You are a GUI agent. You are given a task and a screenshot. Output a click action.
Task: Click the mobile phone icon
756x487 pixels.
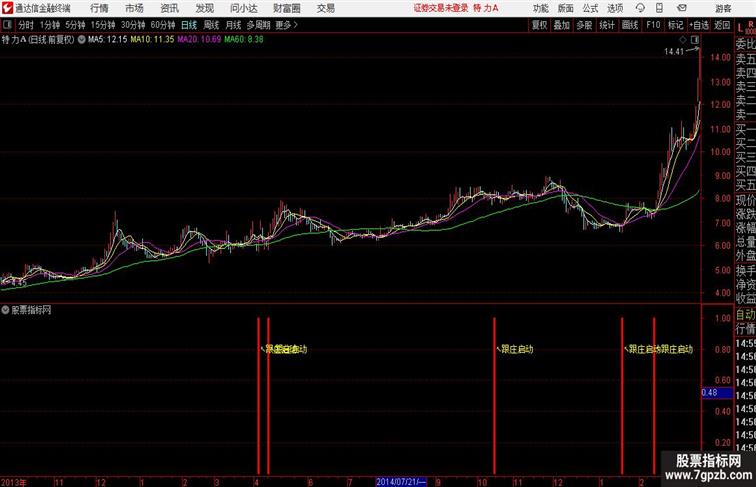pos(659,8)
